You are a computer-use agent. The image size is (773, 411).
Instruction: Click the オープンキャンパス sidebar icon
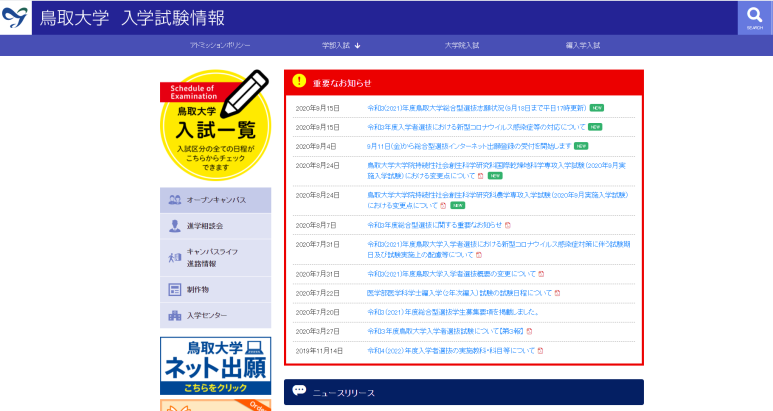coord(175,200)
